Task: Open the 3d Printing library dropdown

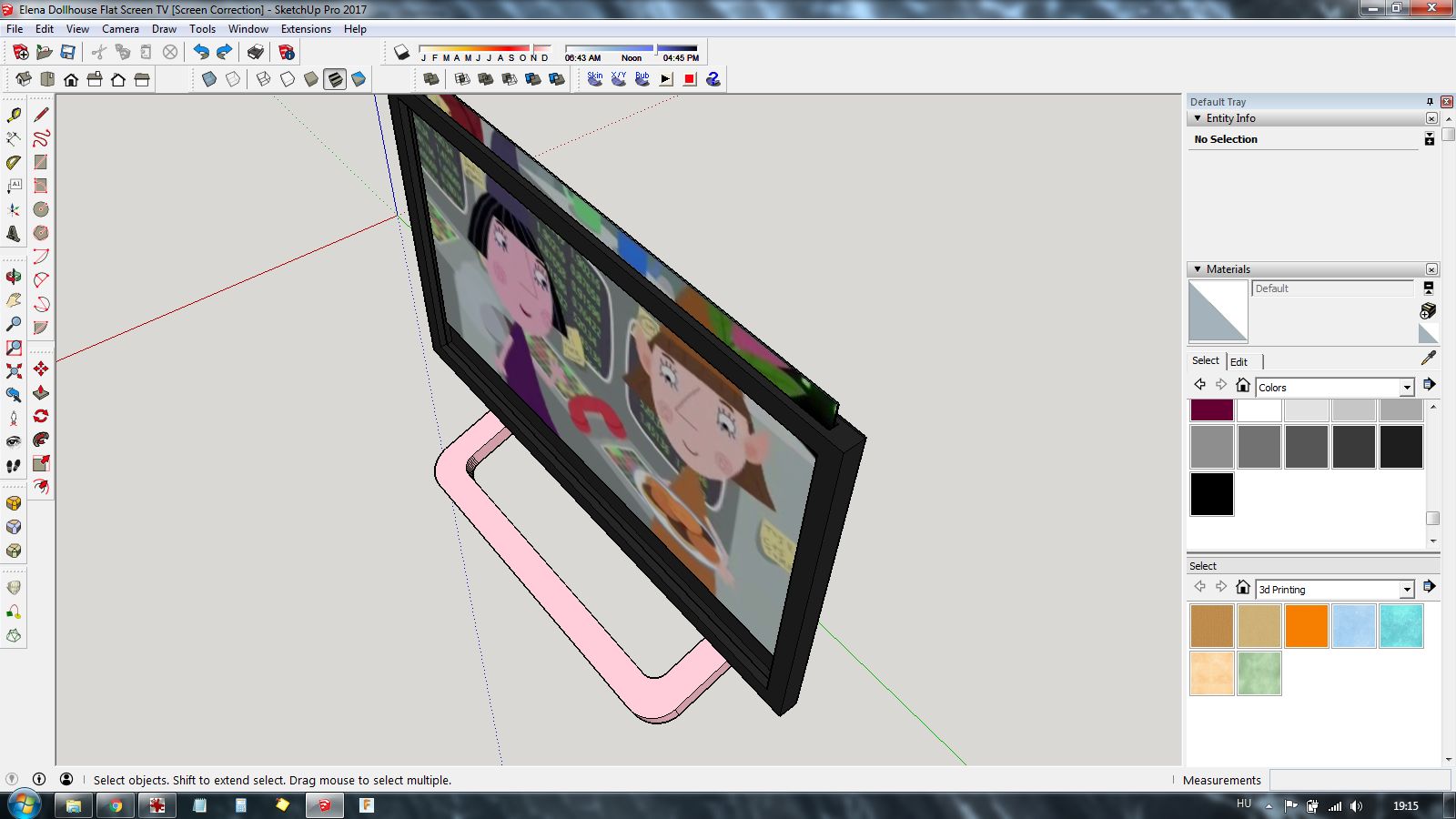Action: click(x=1407, y=590)
